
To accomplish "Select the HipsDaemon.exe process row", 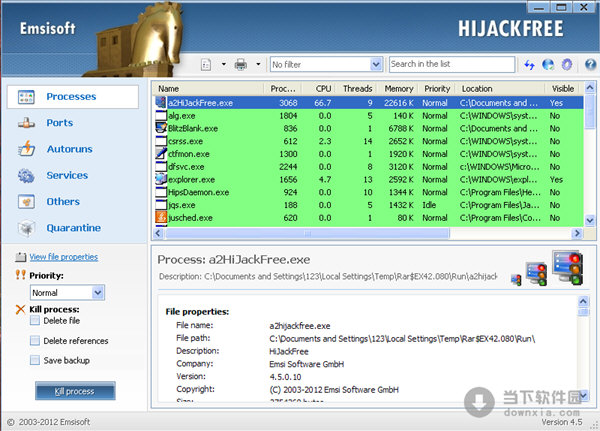I will click(x=369, y=192).
